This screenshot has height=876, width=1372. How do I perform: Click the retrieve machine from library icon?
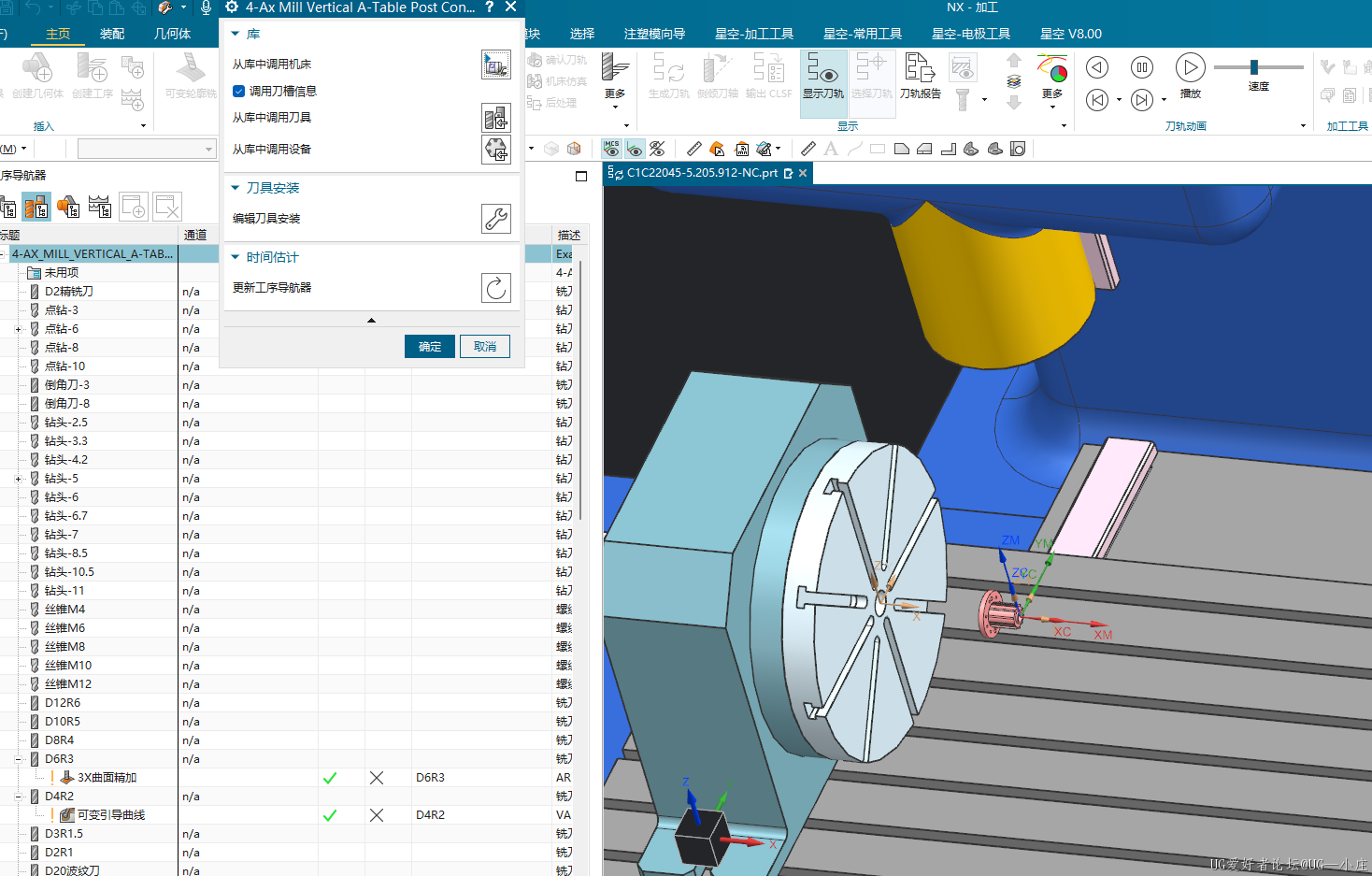coord(496,65)
